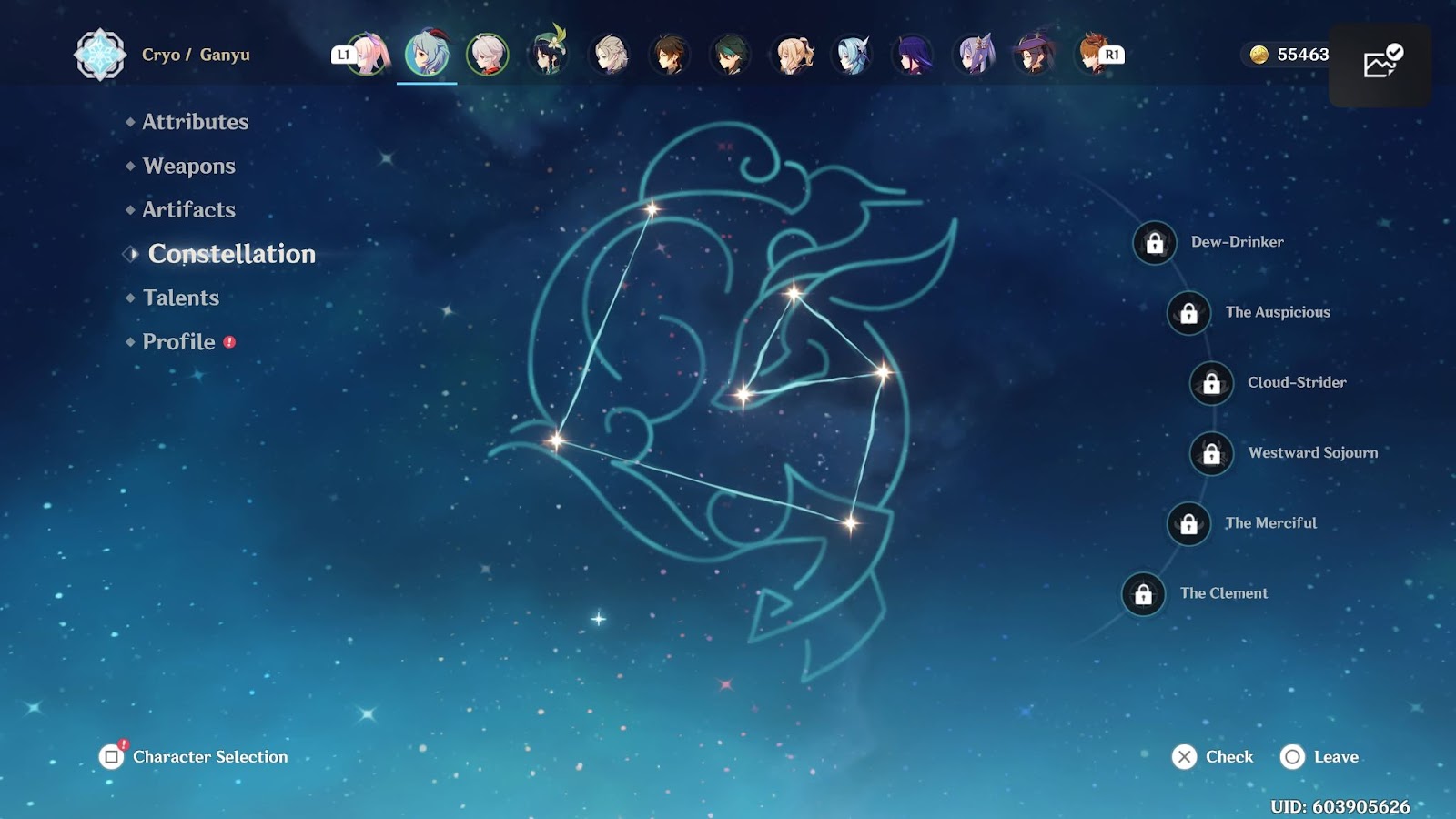Viewport: 1456px width, 819px height.
Task: Select the Keqing character portrait
Action: point(974,55)
